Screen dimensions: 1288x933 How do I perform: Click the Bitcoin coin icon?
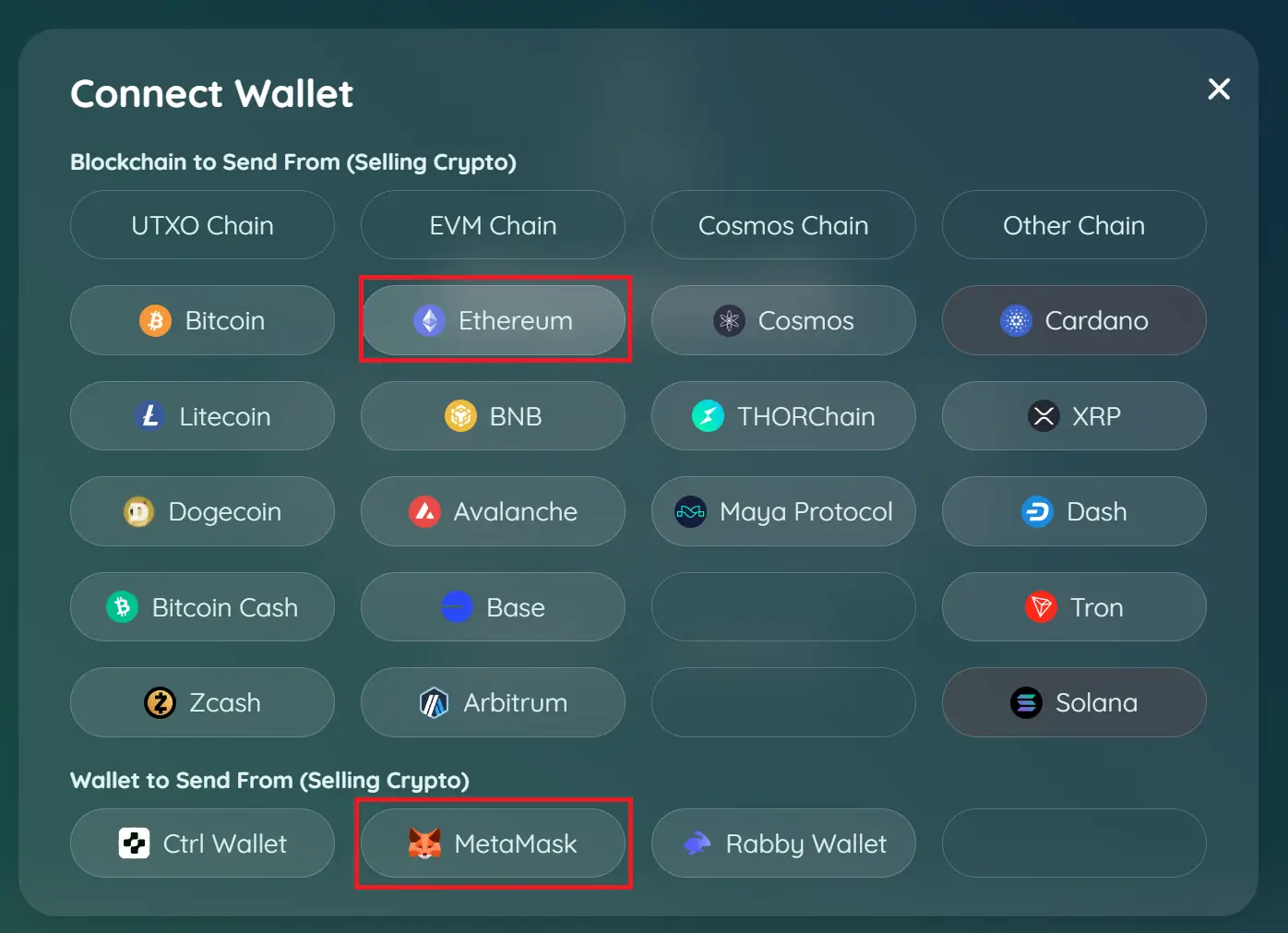pos(155,321)
